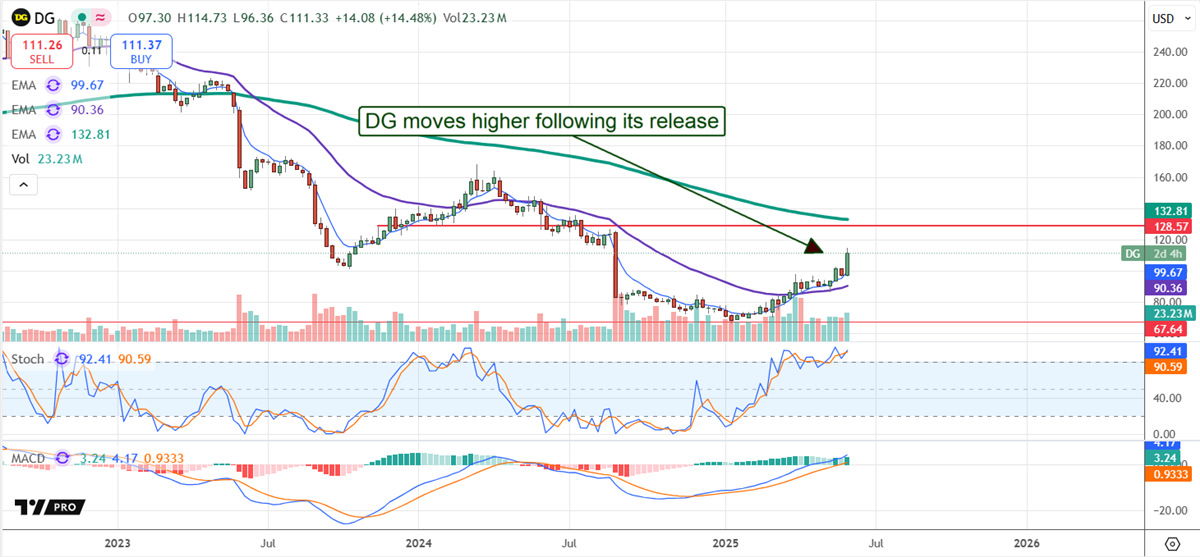Click the 240.00 price axis label
Viewport: 1200px width, 557px height.
pos(1168,52)
